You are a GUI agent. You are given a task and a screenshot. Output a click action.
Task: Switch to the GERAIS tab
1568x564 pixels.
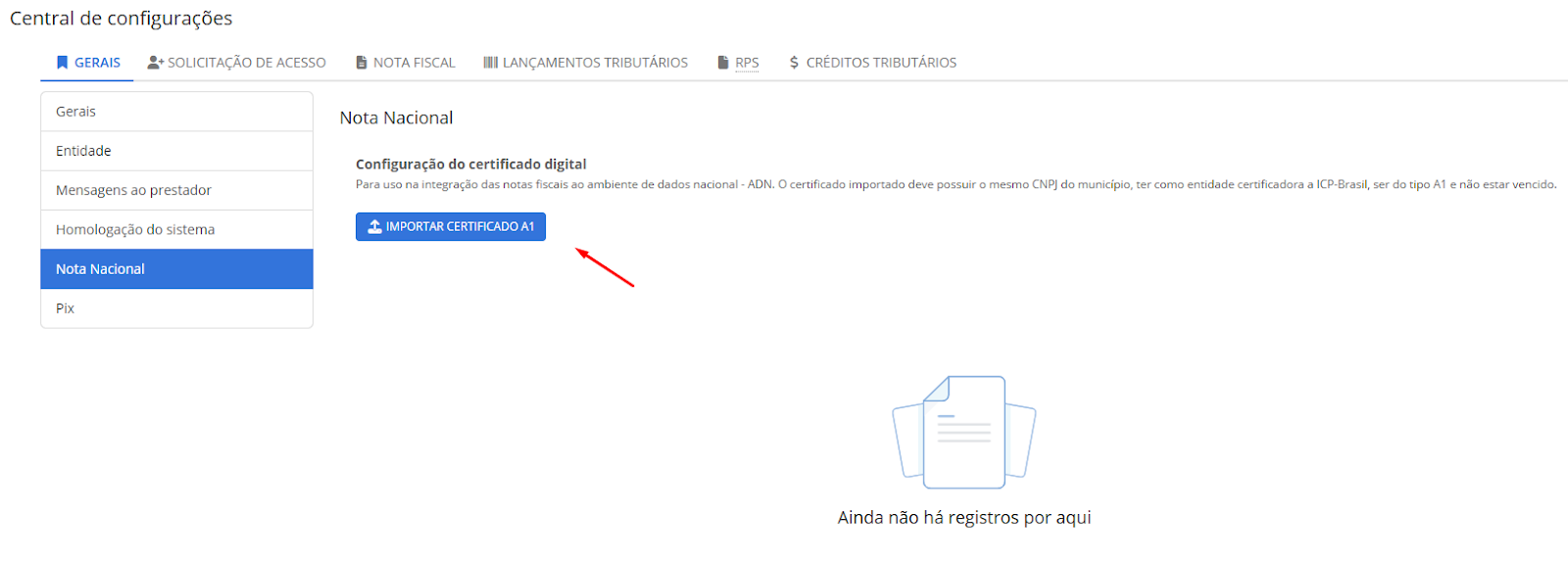(88, 63)
